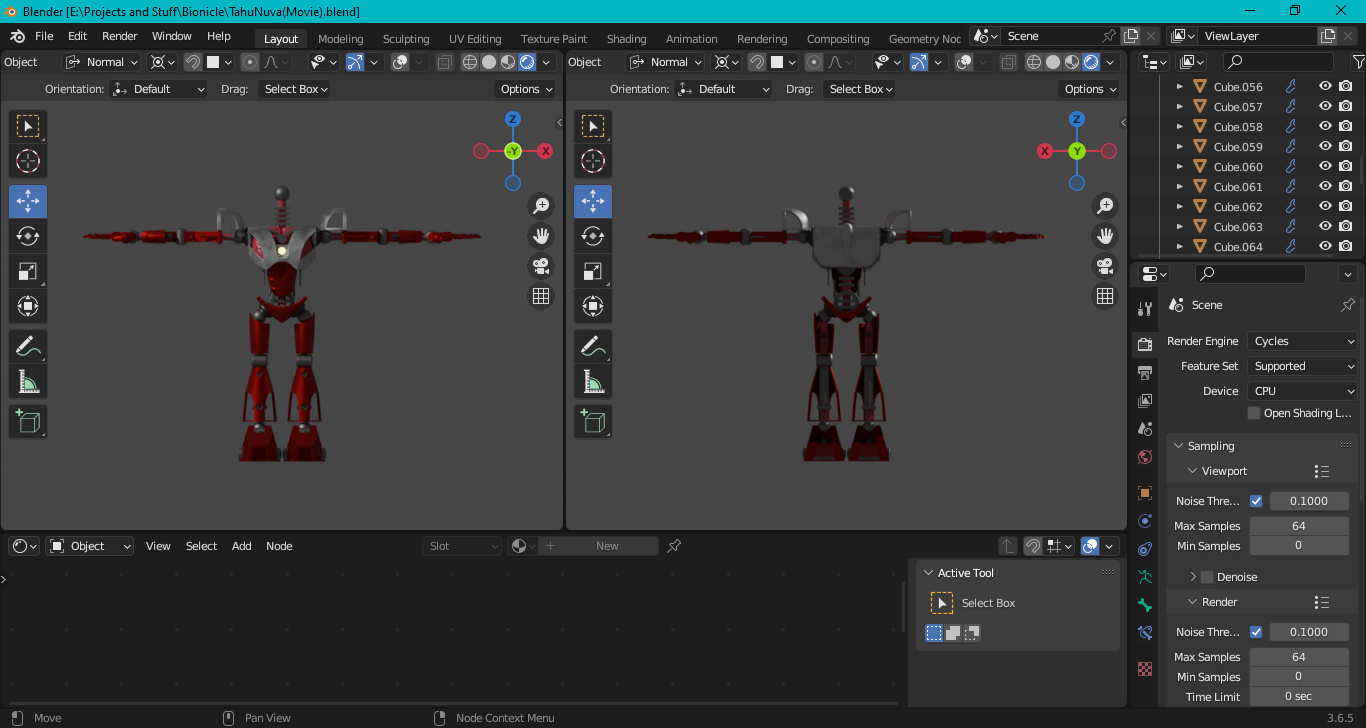1366x728 pixels.
Task: Open the World properties tab
Action: [x=1145, y=457]
